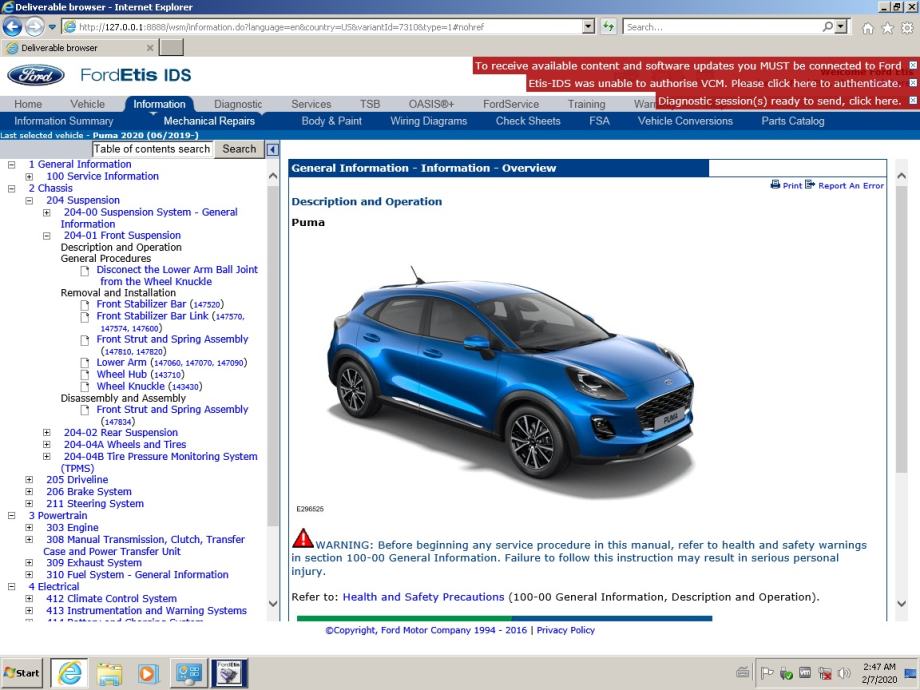Open the Wiring Diagrams sub-tab
920x690 pixels.
coord(428,121)
